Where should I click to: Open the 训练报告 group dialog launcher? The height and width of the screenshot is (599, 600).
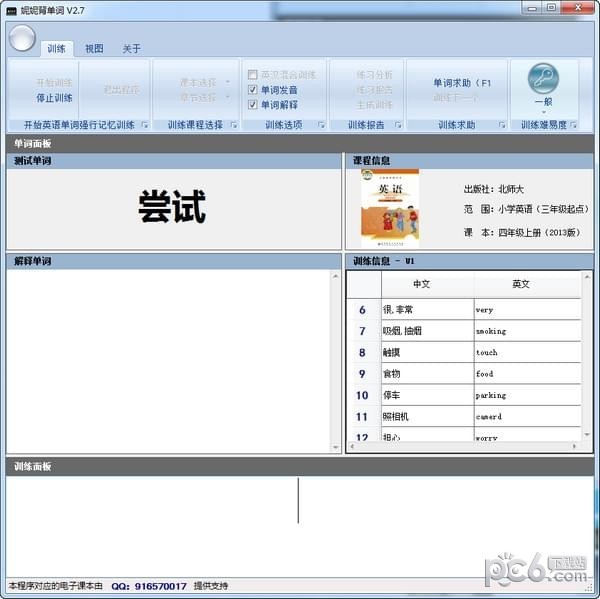point(398,125)
